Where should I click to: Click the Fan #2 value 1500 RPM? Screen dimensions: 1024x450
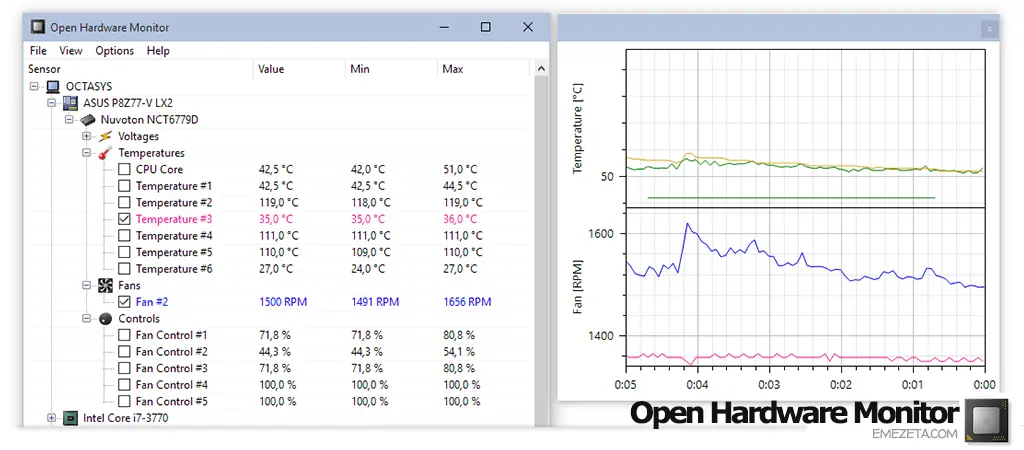283,302
